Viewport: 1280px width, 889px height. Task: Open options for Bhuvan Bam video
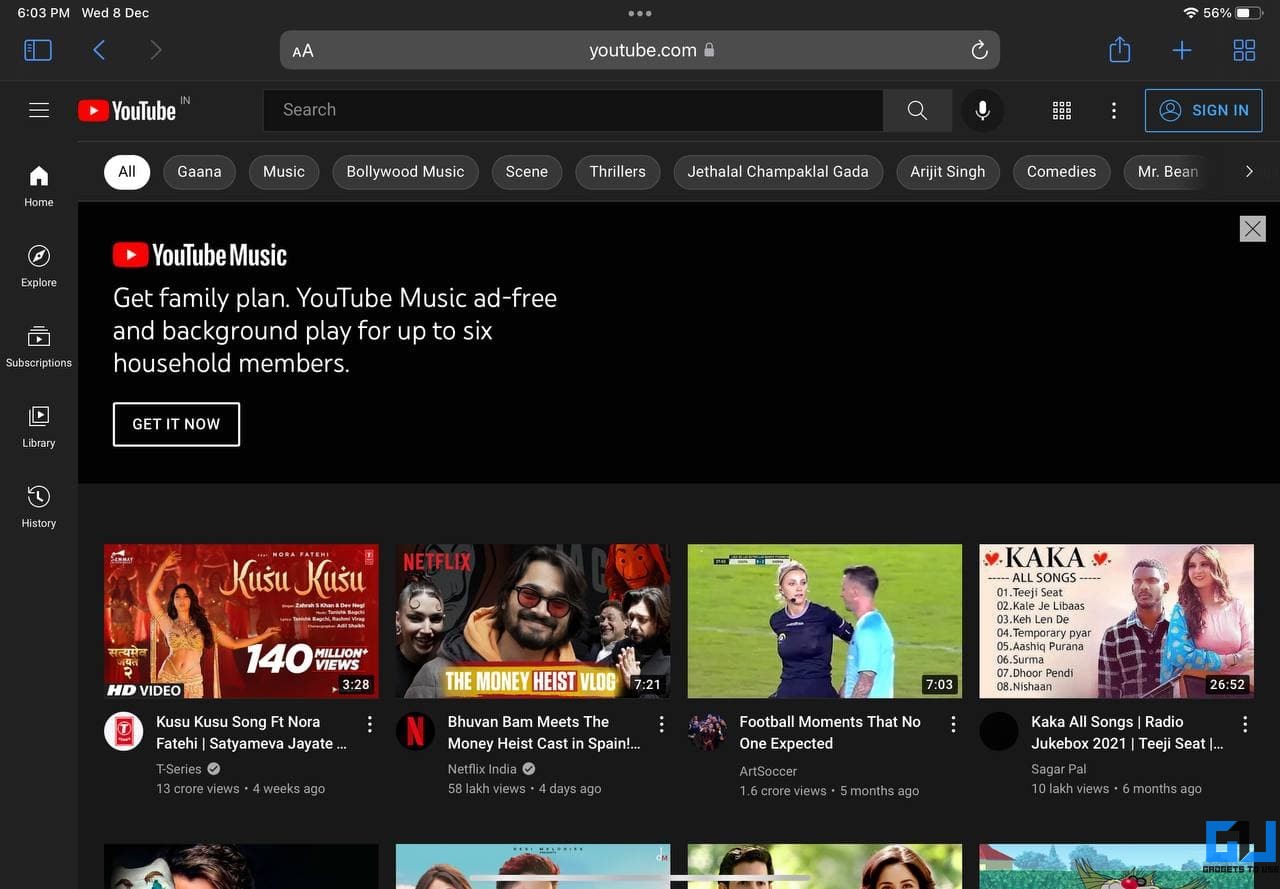click(x=661, y=724)
